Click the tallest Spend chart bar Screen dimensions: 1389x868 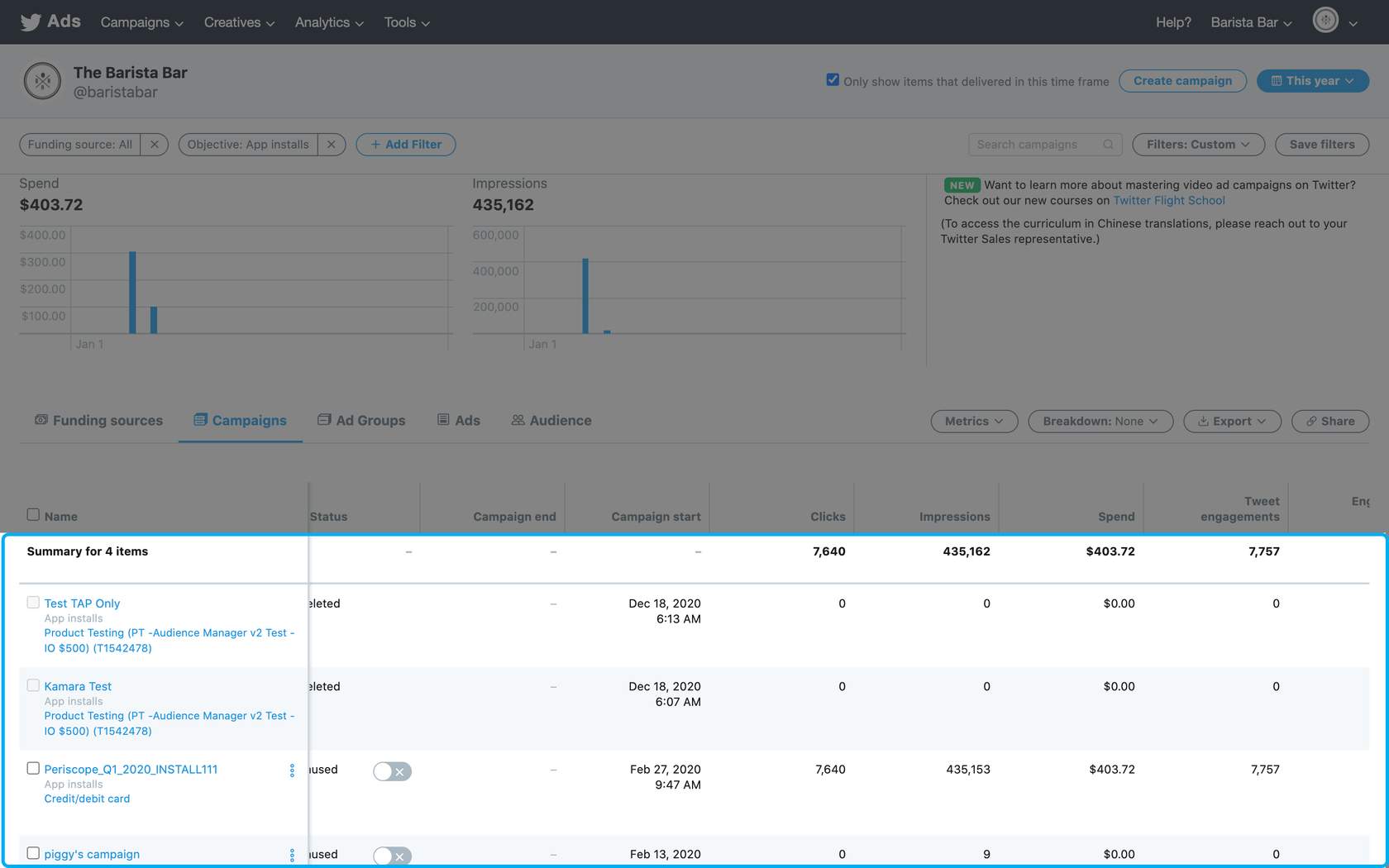pos(132,293)
